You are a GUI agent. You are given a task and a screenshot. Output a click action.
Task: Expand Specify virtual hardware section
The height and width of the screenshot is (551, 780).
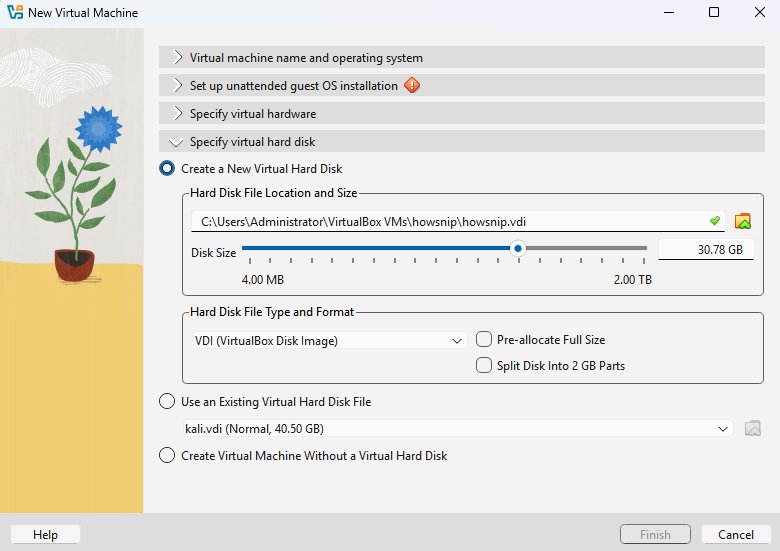[x=462, y=113]
